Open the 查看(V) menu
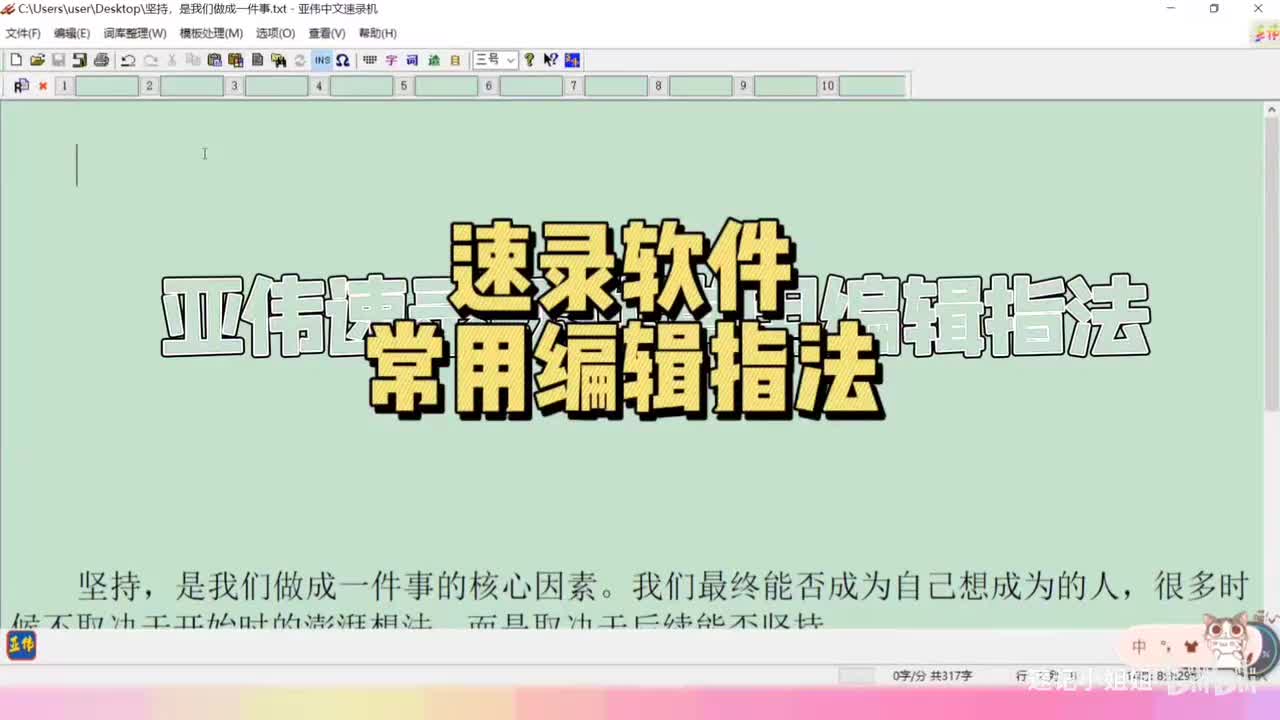1280x720 pixels. [327, 33]
